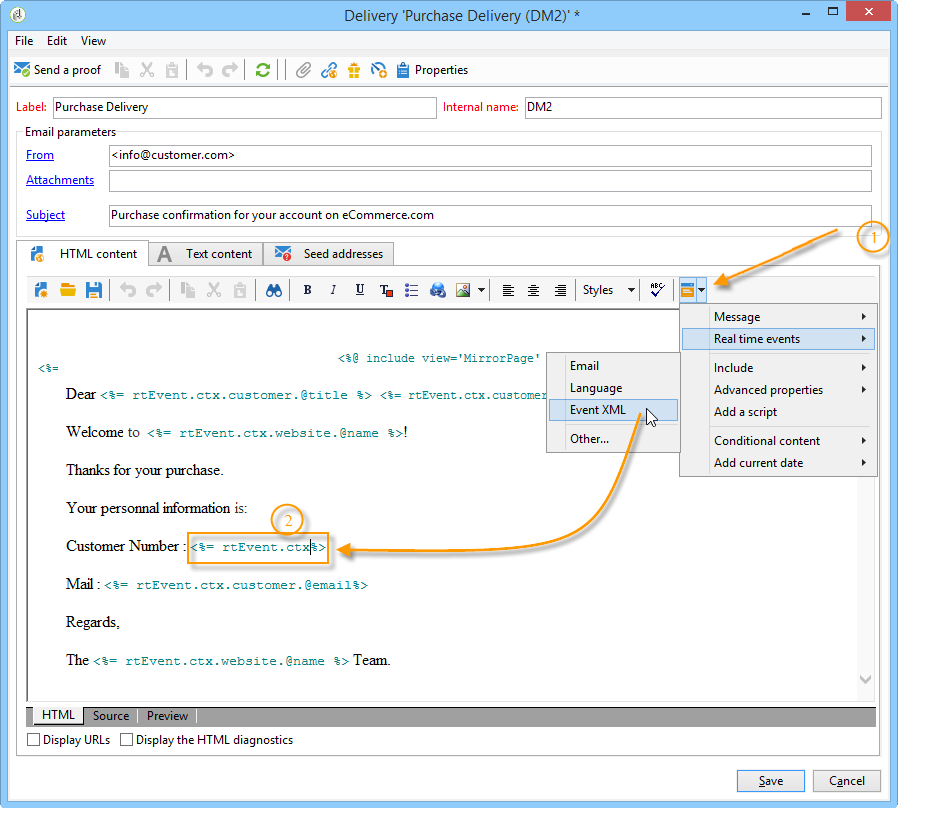925x823 pixels.
Task: Expand the Conditional content submenu
Action: tap(778, 441)
